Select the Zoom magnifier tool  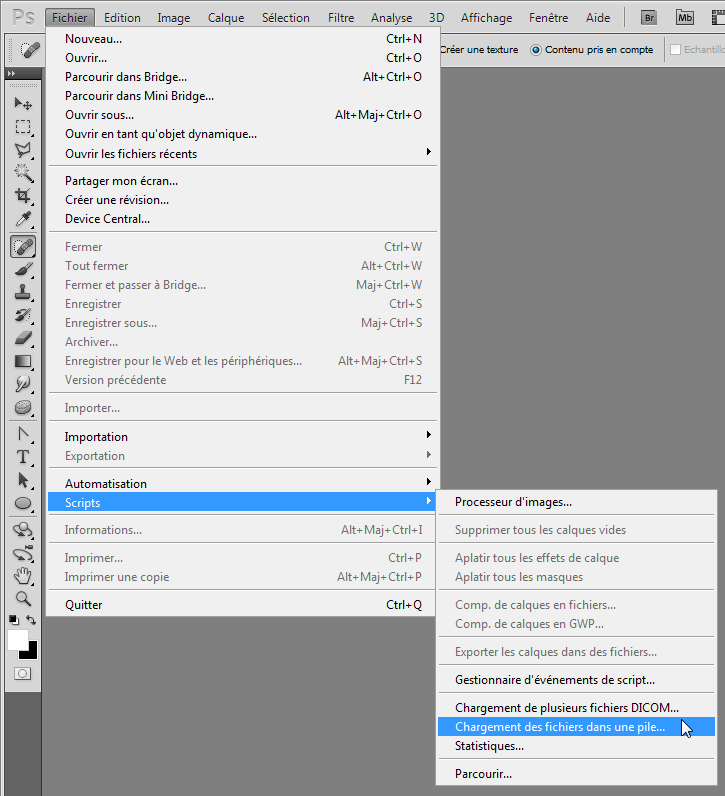(x=23, y=599)
